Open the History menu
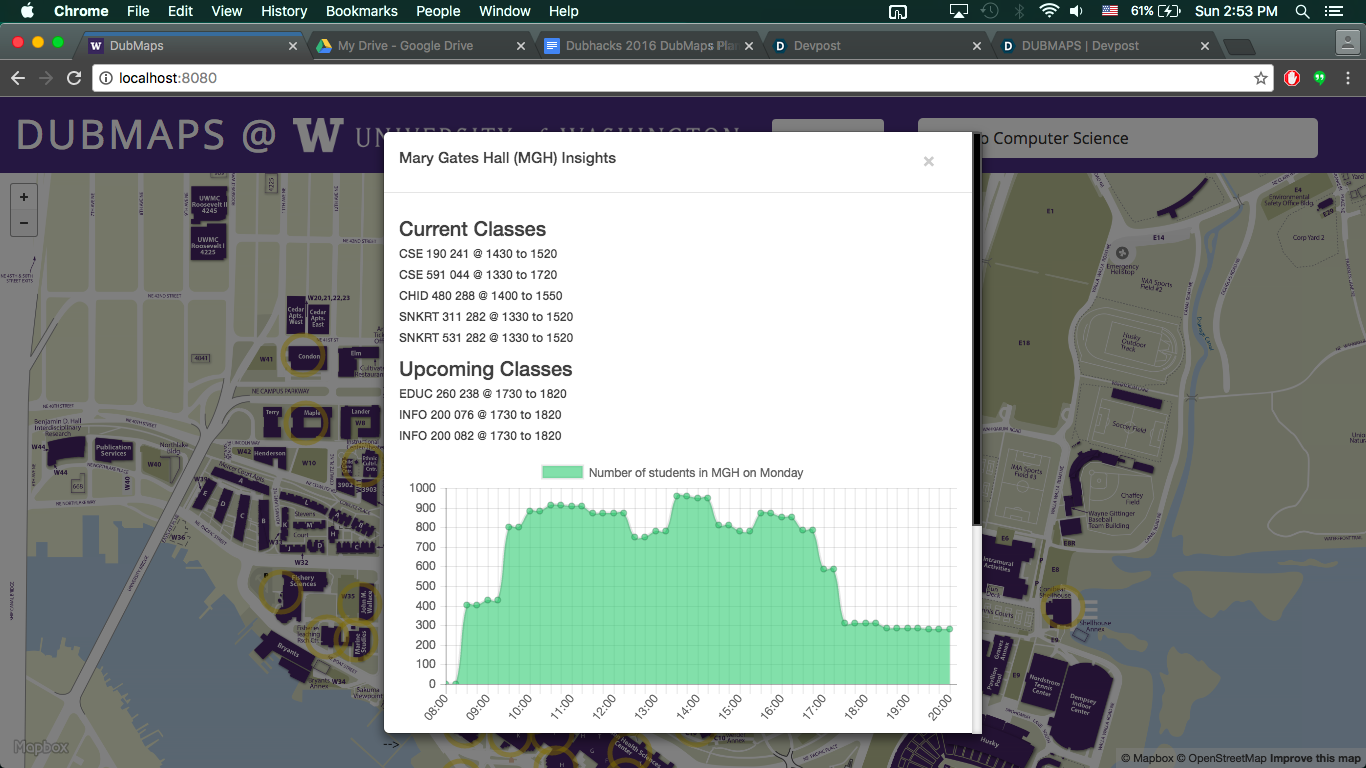 284,11
